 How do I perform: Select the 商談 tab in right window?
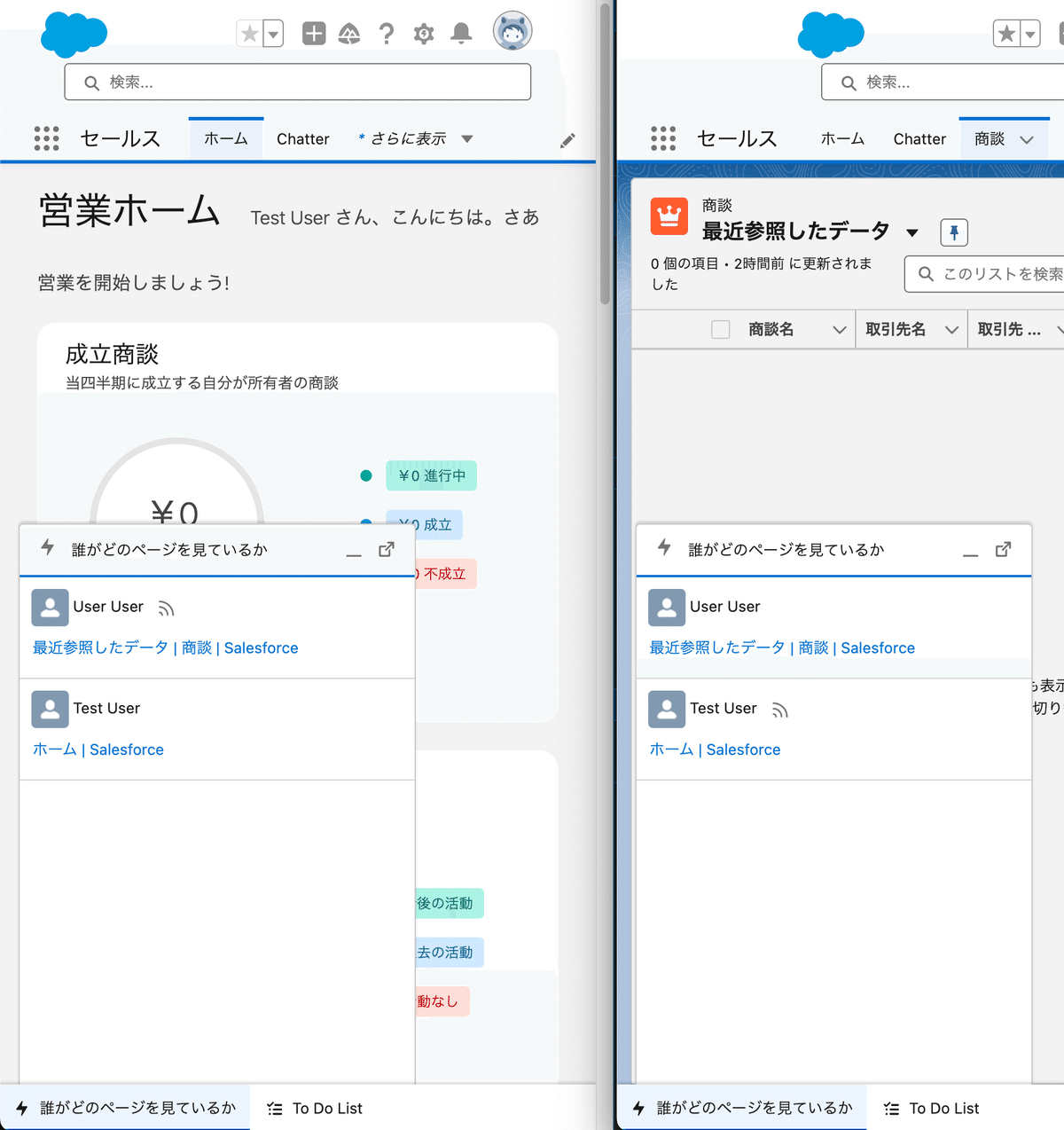[x=990, y=138]
